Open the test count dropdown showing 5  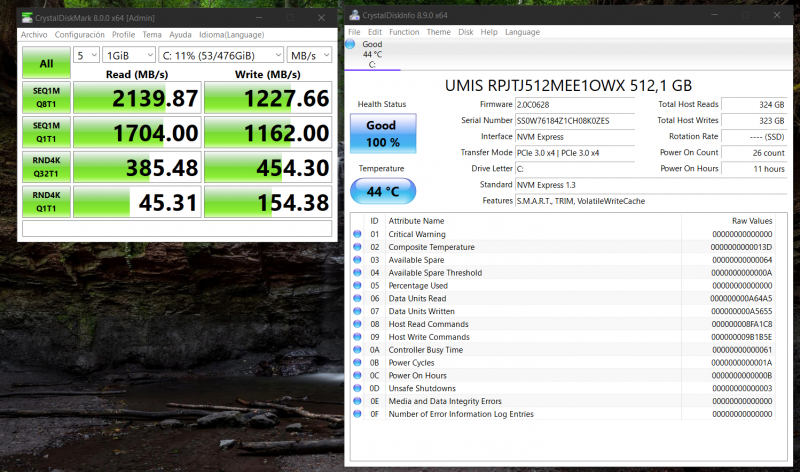click(87, 55)
